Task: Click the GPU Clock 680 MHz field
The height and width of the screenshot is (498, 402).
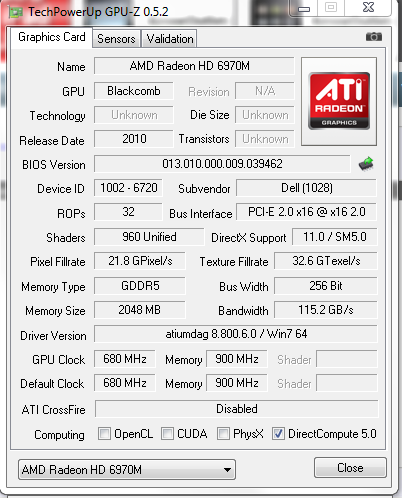Action: (125, 359)
